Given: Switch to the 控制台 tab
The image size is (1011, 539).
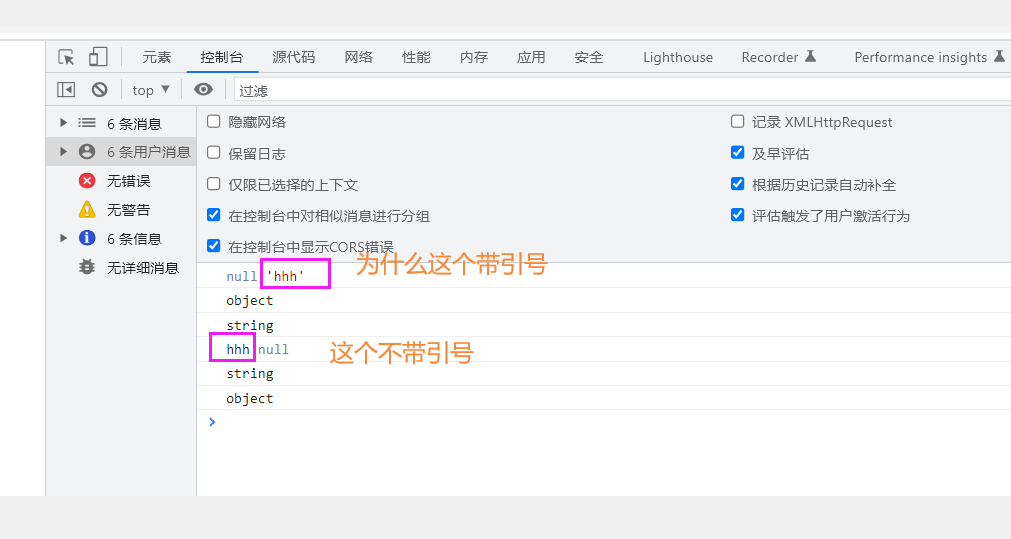Looking at the screenshot, I should [222, 57].
